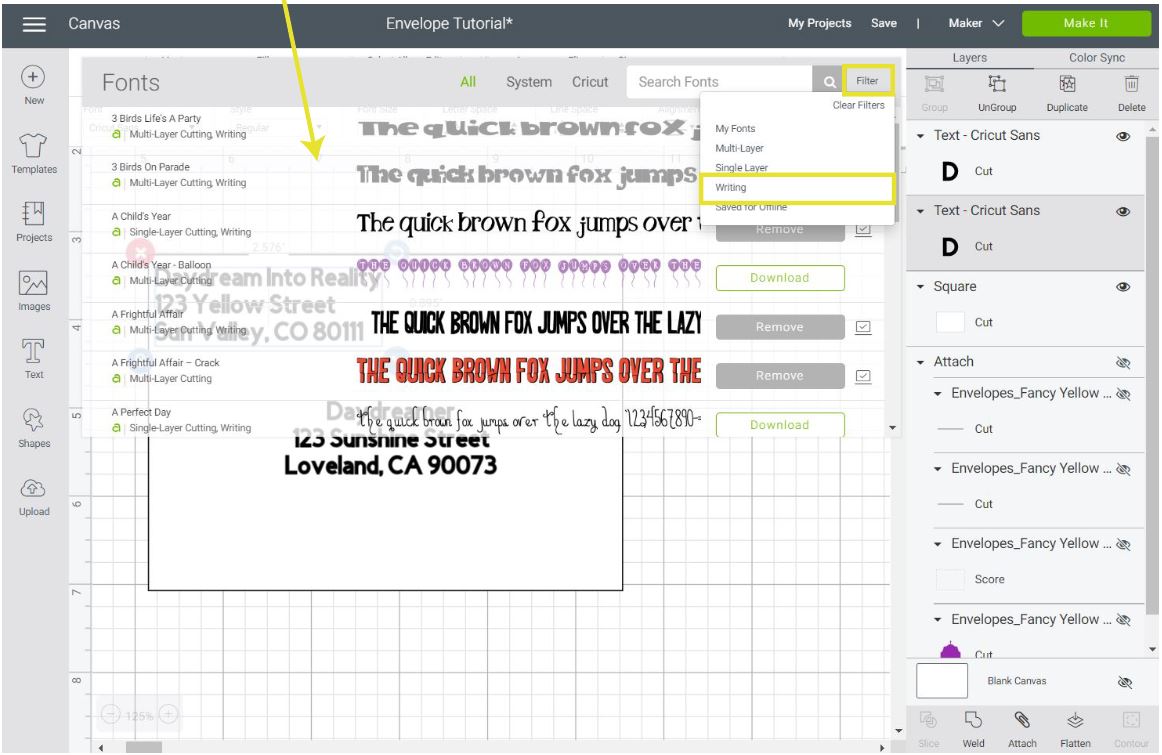
Task: Click the Contour tool icon
Action: (x=1131, y=719)
